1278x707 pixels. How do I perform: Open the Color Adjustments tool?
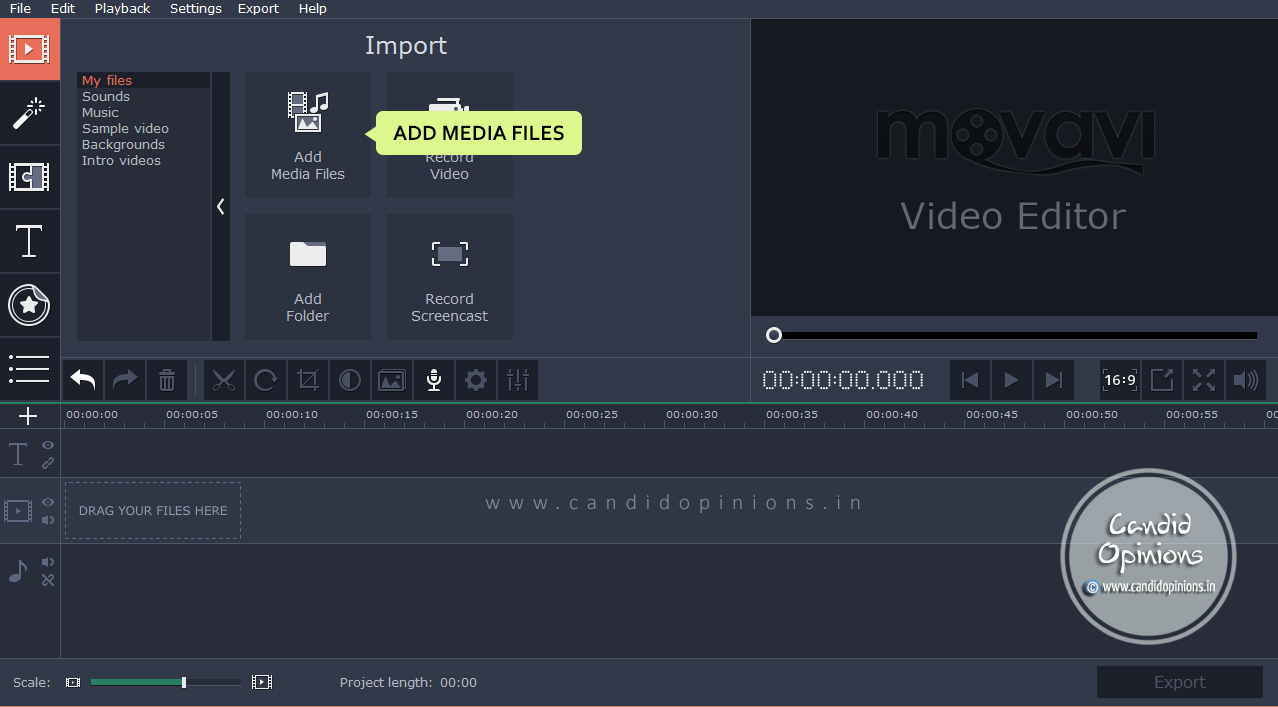[x=349, y=380]
